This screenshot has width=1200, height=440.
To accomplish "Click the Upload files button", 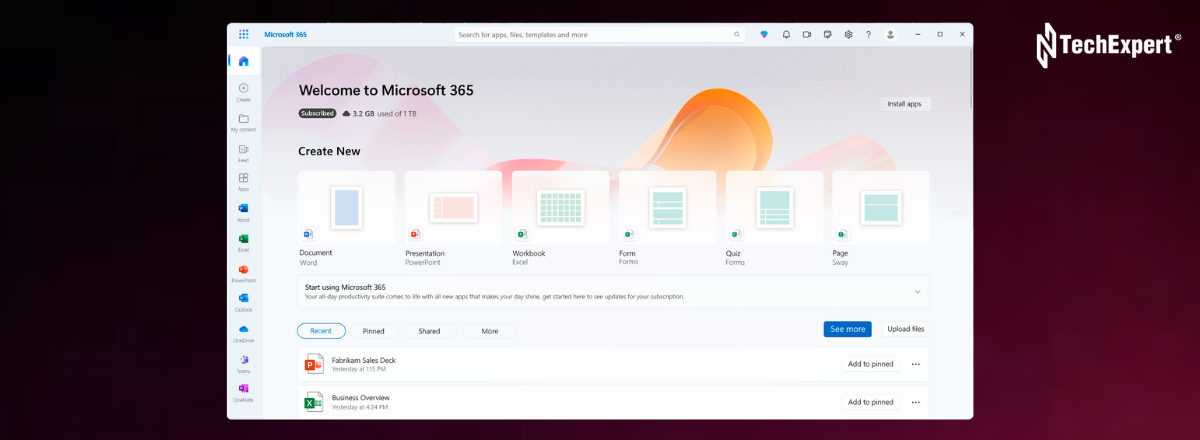I will click(906, 329).
